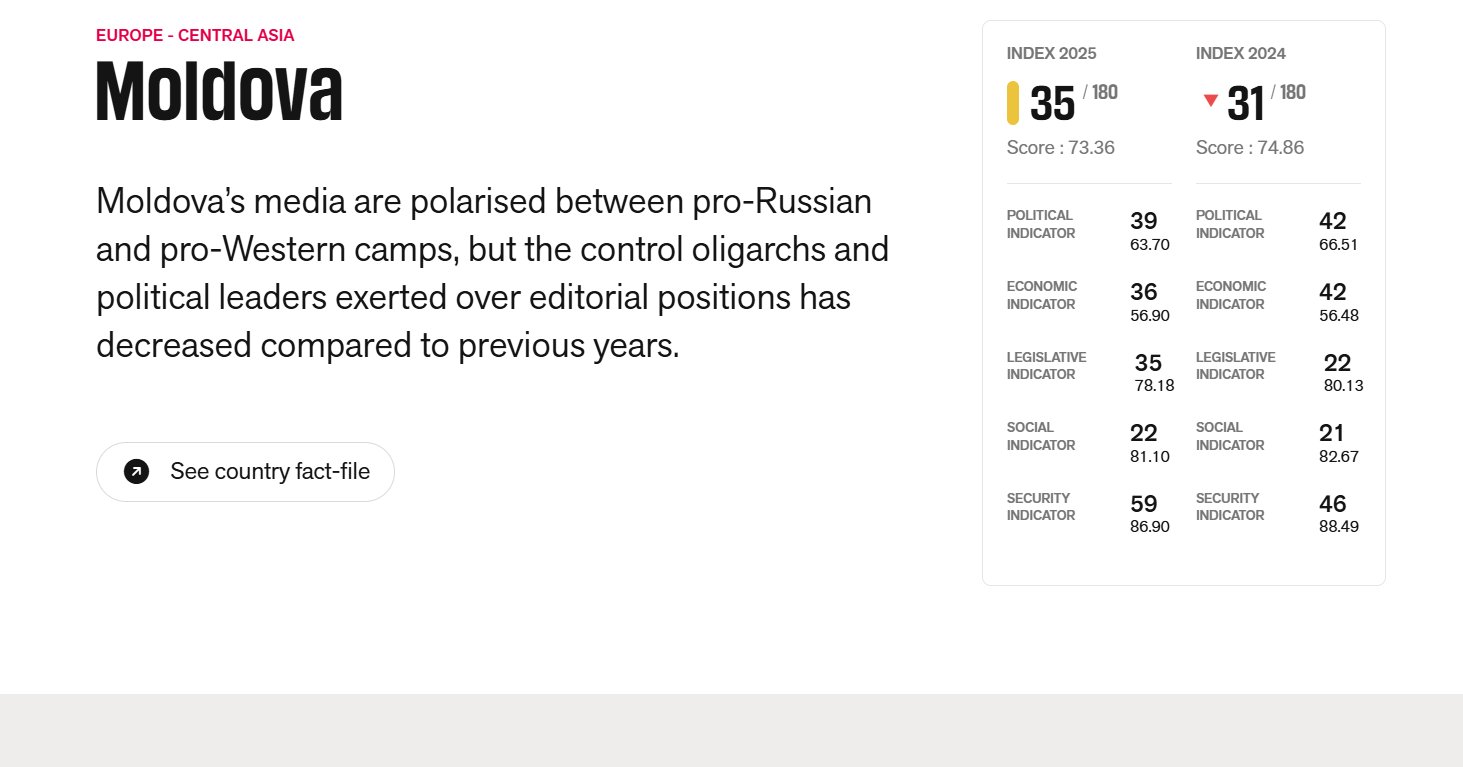Click the arrow icon in fact-file button
1463x767 pixels.
pos(137,471)
